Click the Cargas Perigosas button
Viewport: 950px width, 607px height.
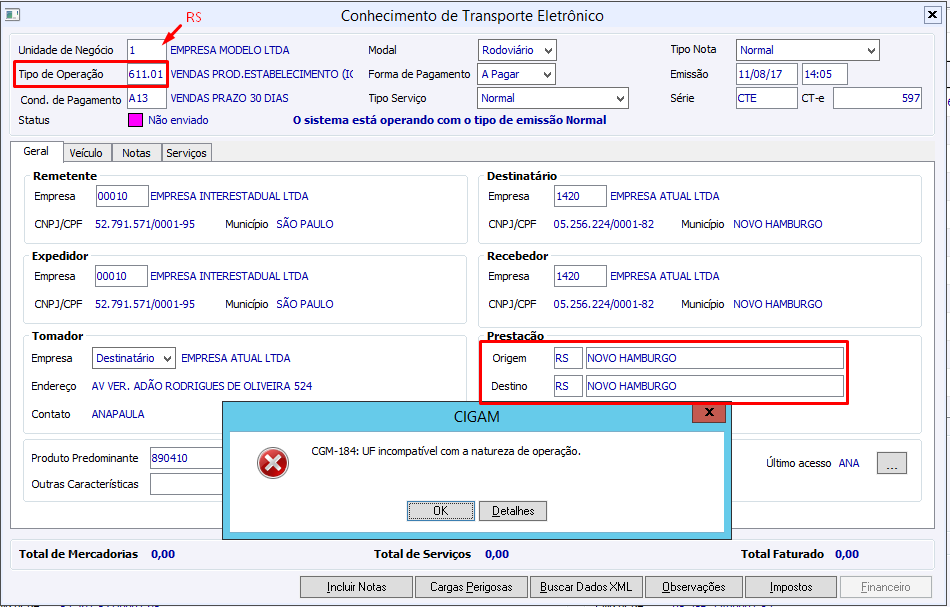(471, 587)
